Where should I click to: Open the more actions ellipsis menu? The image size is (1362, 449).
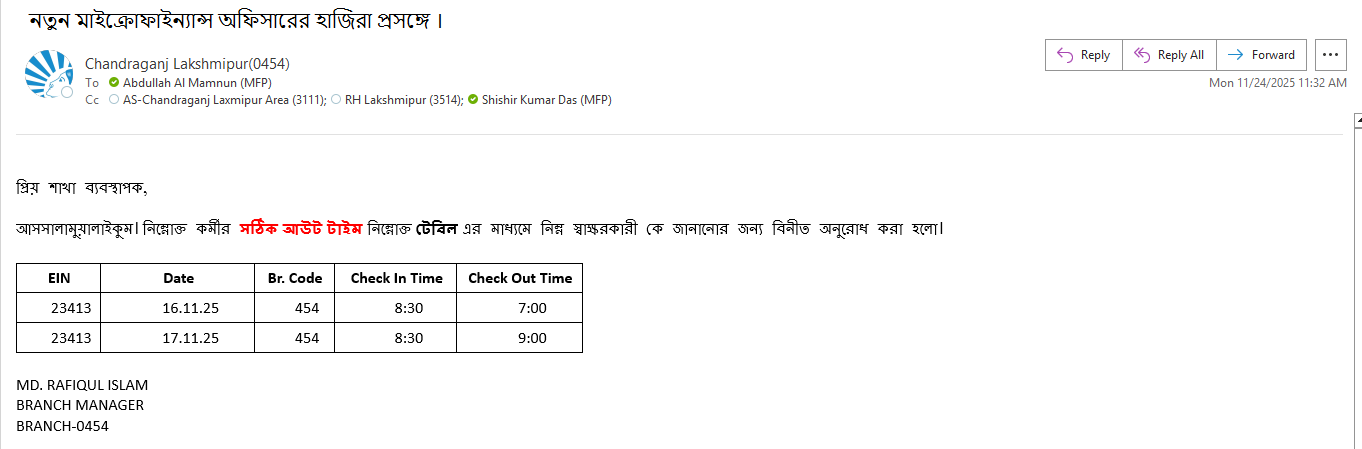(1330, 55)
